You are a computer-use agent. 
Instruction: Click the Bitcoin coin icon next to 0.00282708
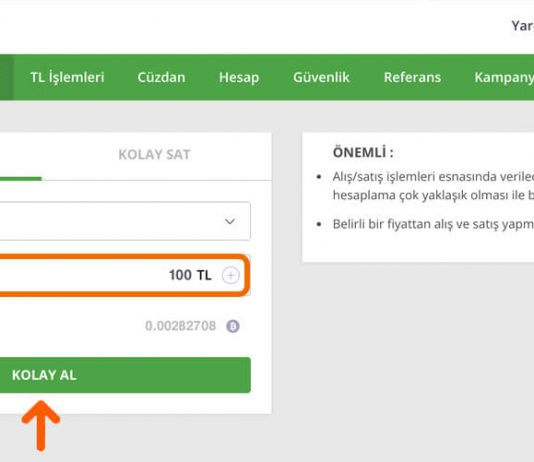pos(233,326)
